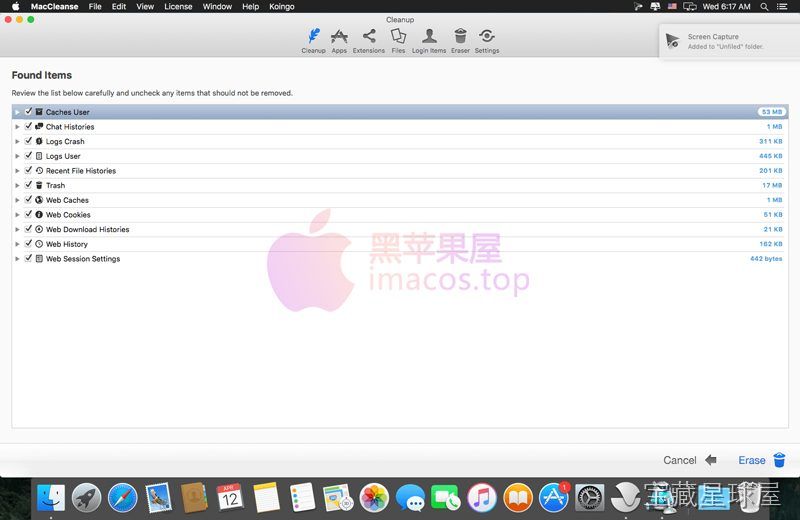The width and height of the screenshot is (800, 520).
Task: Open the Help menu
Action: (251, 7)
